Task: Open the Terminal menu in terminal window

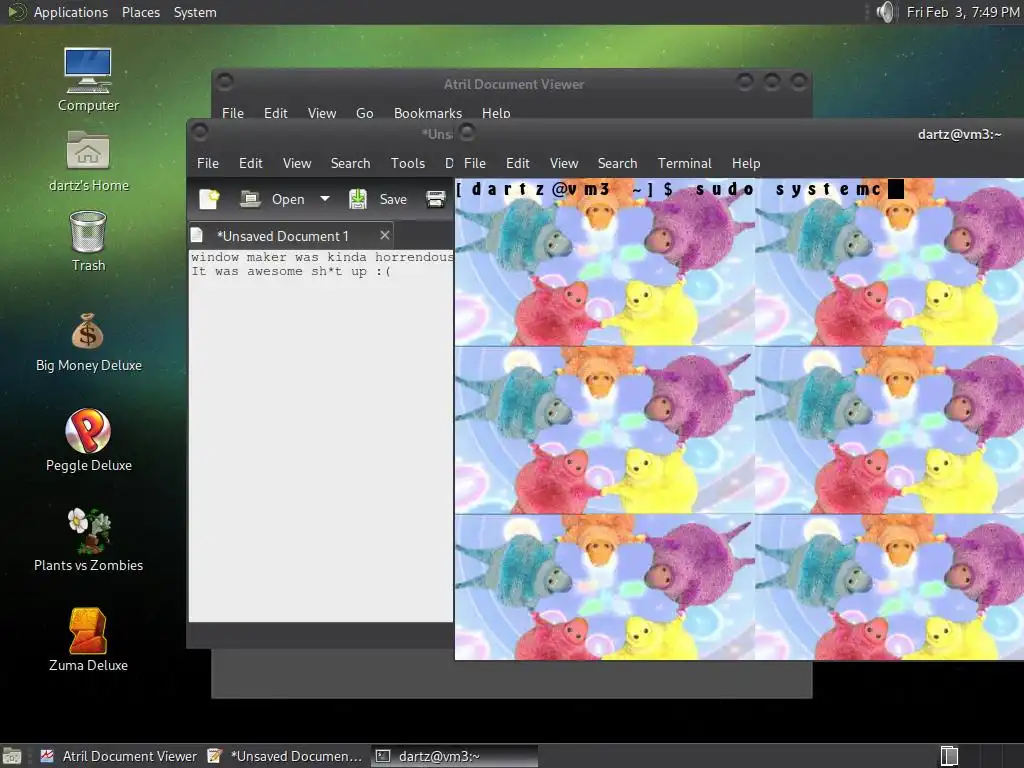Action: (684, 163)
